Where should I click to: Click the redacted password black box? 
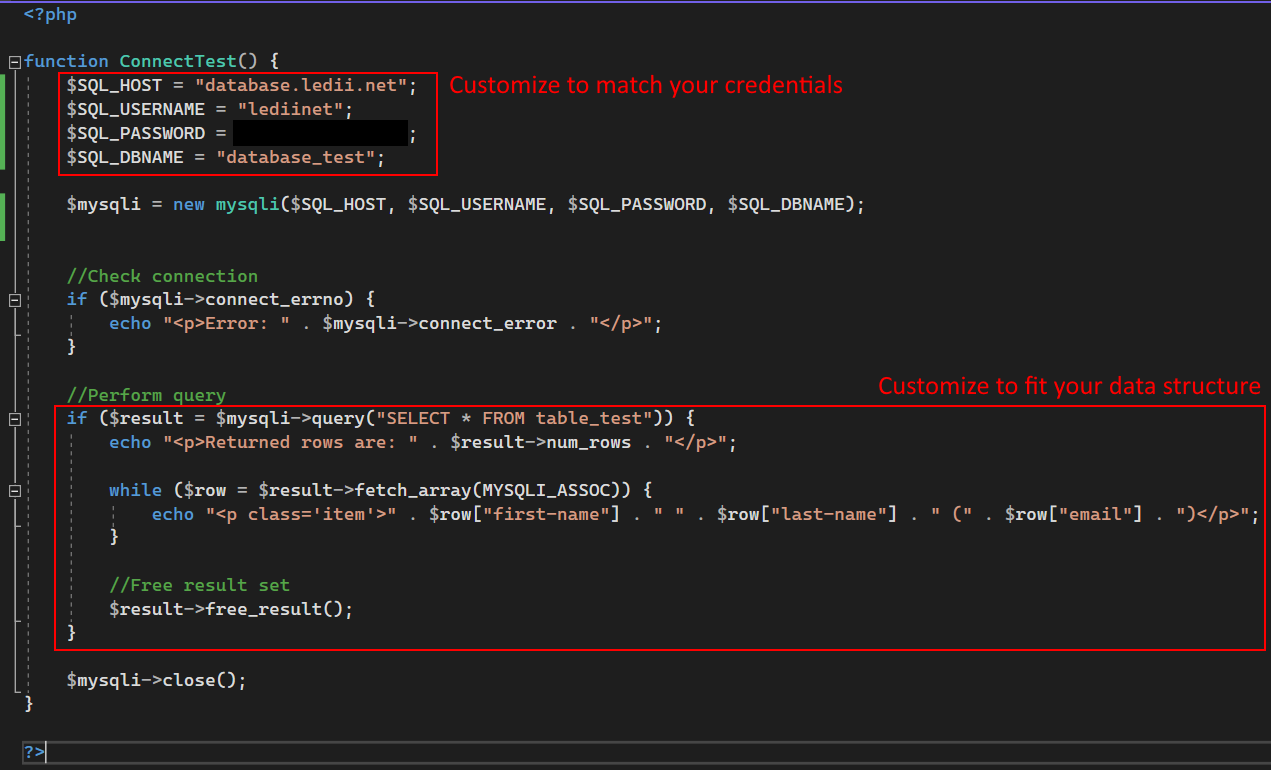click(x=320, y=133)
